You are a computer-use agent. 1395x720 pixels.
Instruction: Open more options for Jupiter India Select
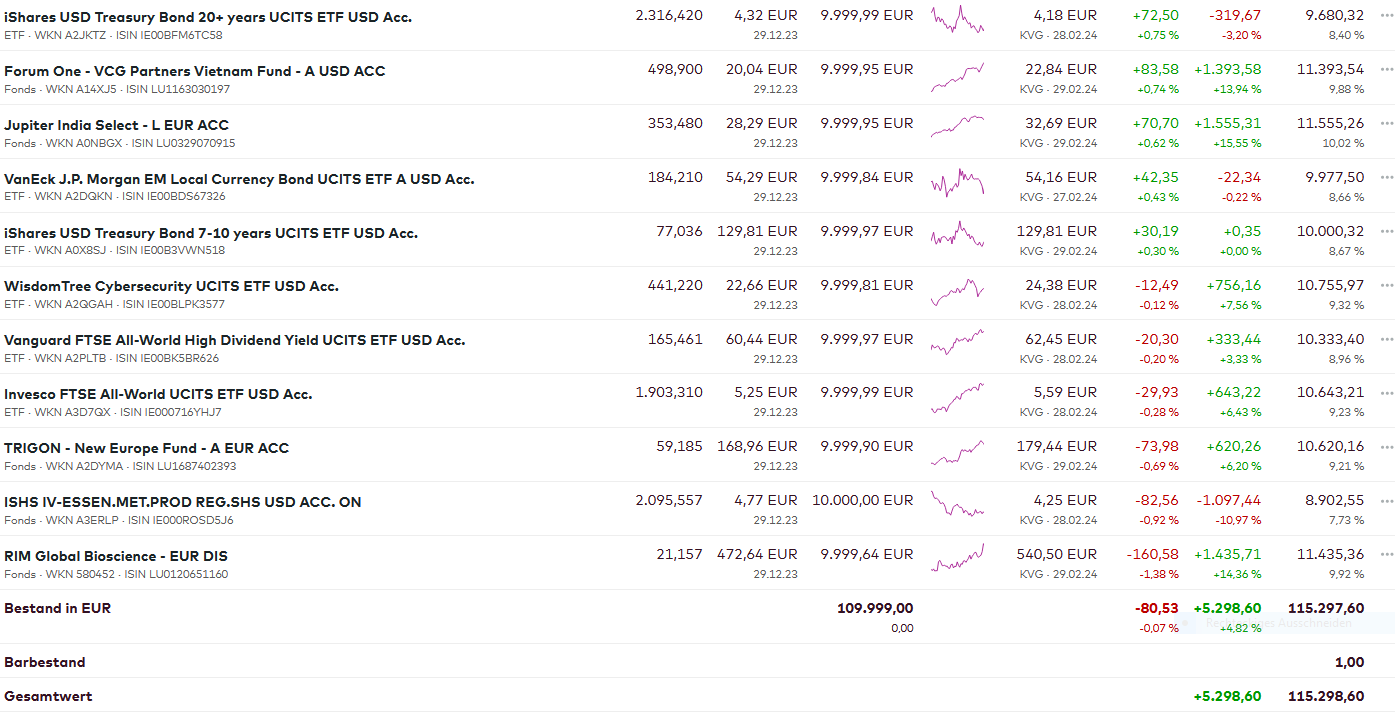tap(1385, 124)
